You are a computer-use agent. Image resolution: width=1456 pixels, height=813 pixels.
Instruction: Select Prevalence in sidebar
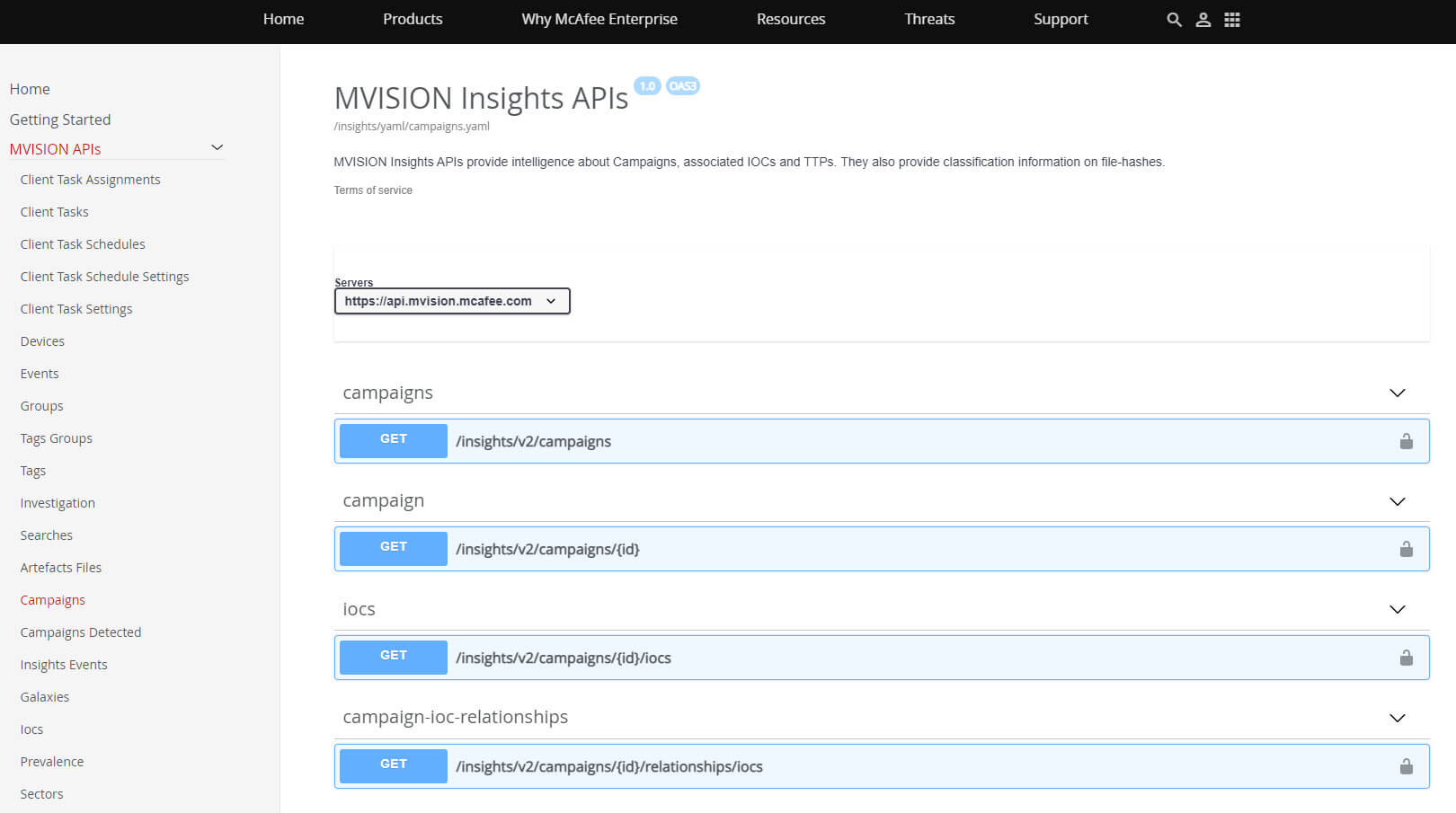coord(52,762)
